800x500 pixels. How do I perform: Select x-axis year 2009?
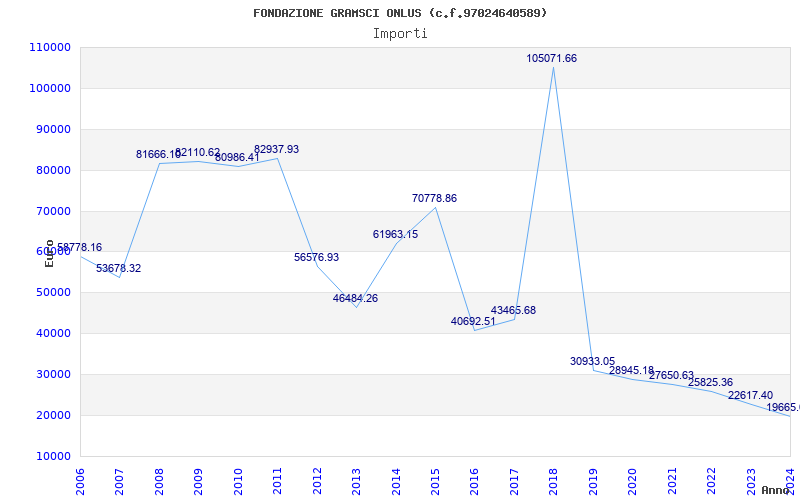(x=198, y=481)
